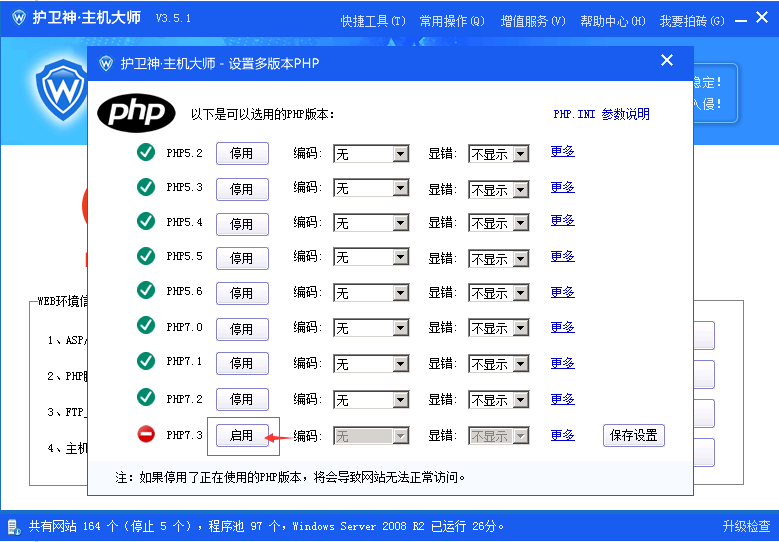
Task: Click the 更多 link for PHP5.4
Action: pyautogui.click(x=562, y=221)
